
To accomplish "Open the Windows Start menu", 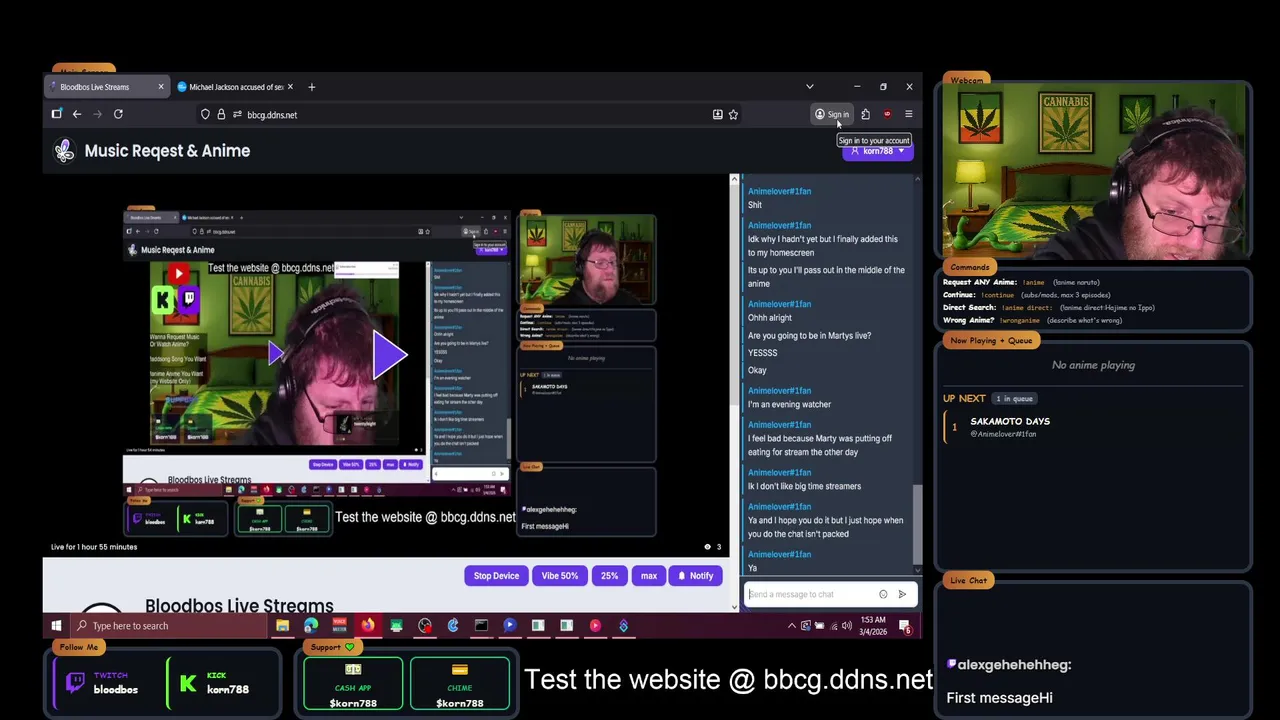I will pyautogui.click(x=56, y=626).
